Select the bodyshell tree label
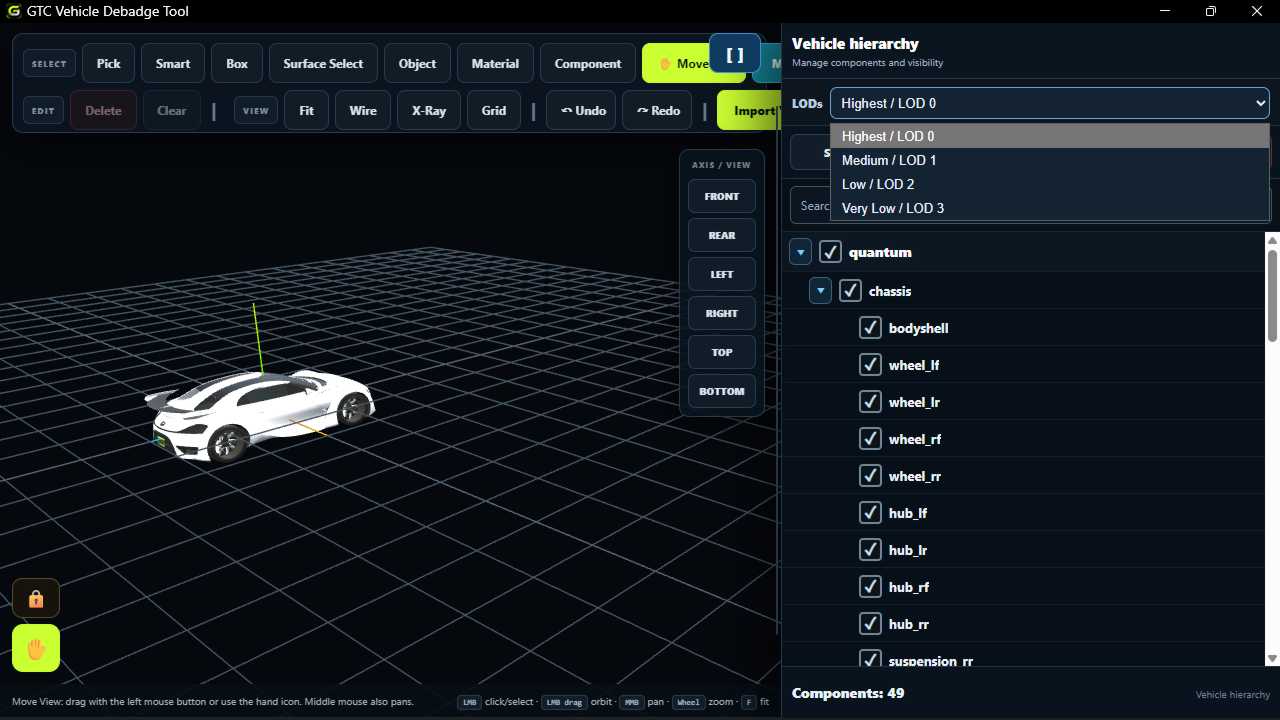Screen dimensions: 1280x720 click(918, 328)
